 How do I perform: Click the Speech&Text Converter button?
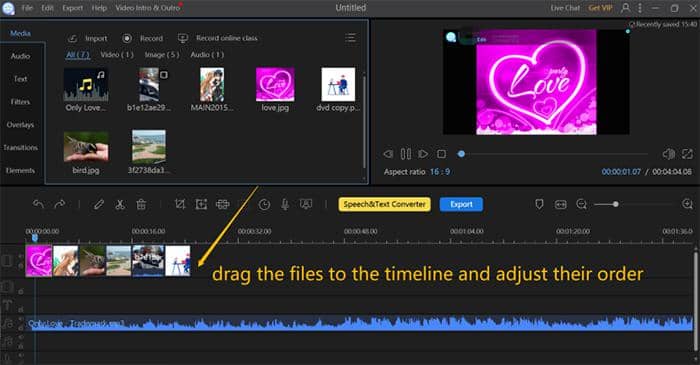point(384,204)
